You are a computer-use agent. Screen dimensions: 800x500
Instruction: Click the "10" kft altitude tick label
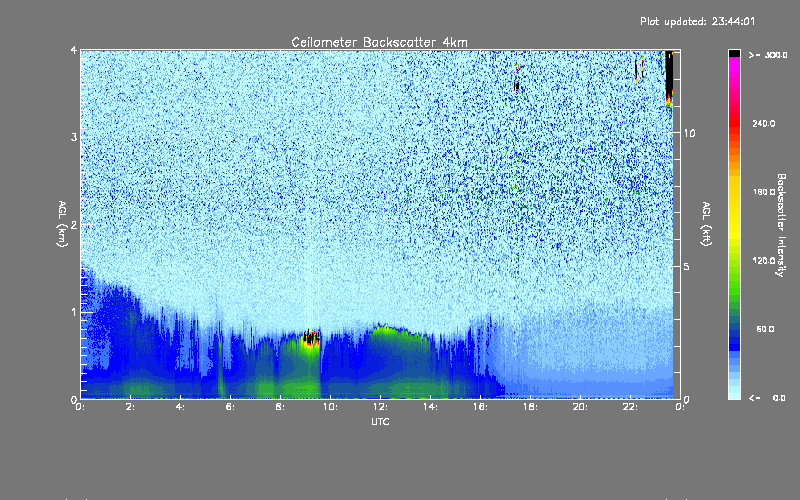coord(689,133)
